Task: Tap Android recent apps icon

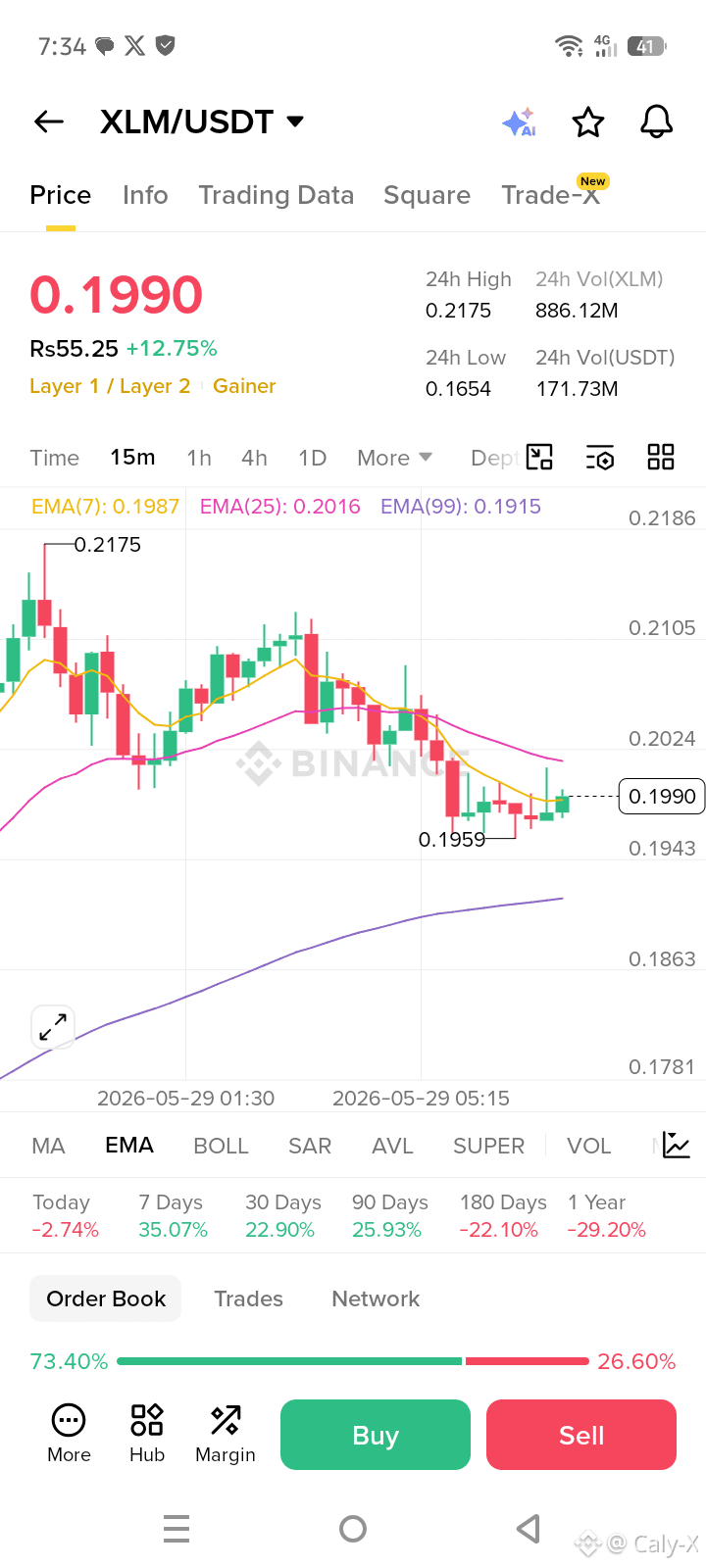Action: tap(176, 1529)
